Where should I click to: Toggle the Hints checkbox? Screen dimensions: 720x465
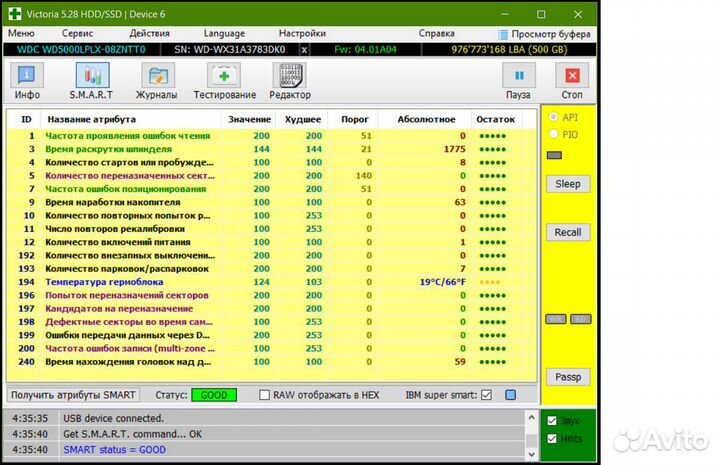(552, 439)
